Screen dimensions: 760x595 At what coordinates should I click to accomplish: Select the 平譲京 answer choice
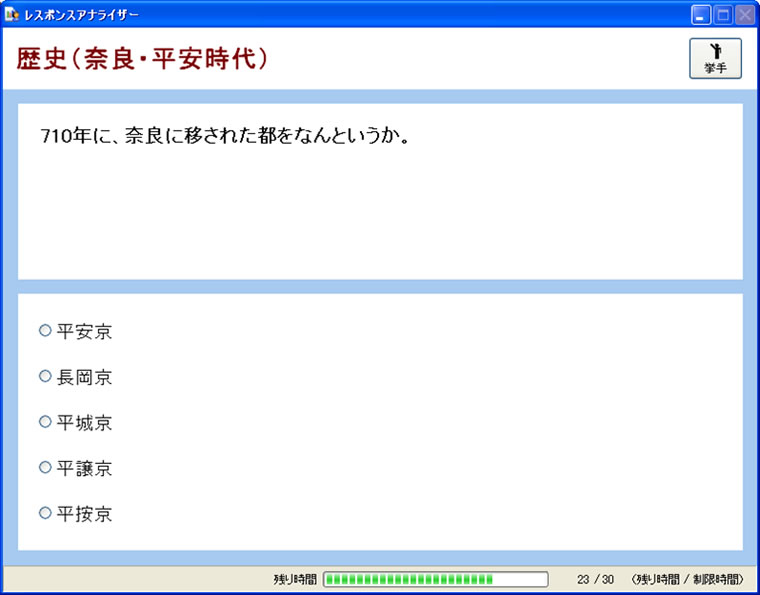tap(76, 468)
